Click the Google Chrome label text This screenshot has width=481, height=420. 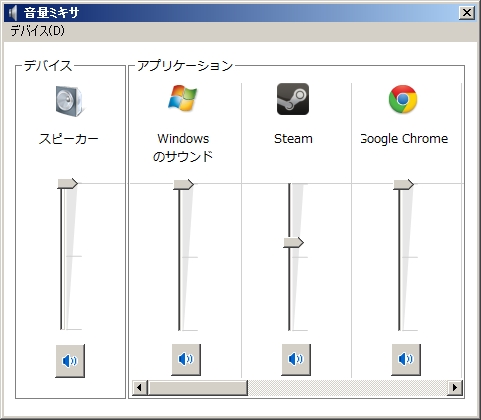(x=404, y=139)
